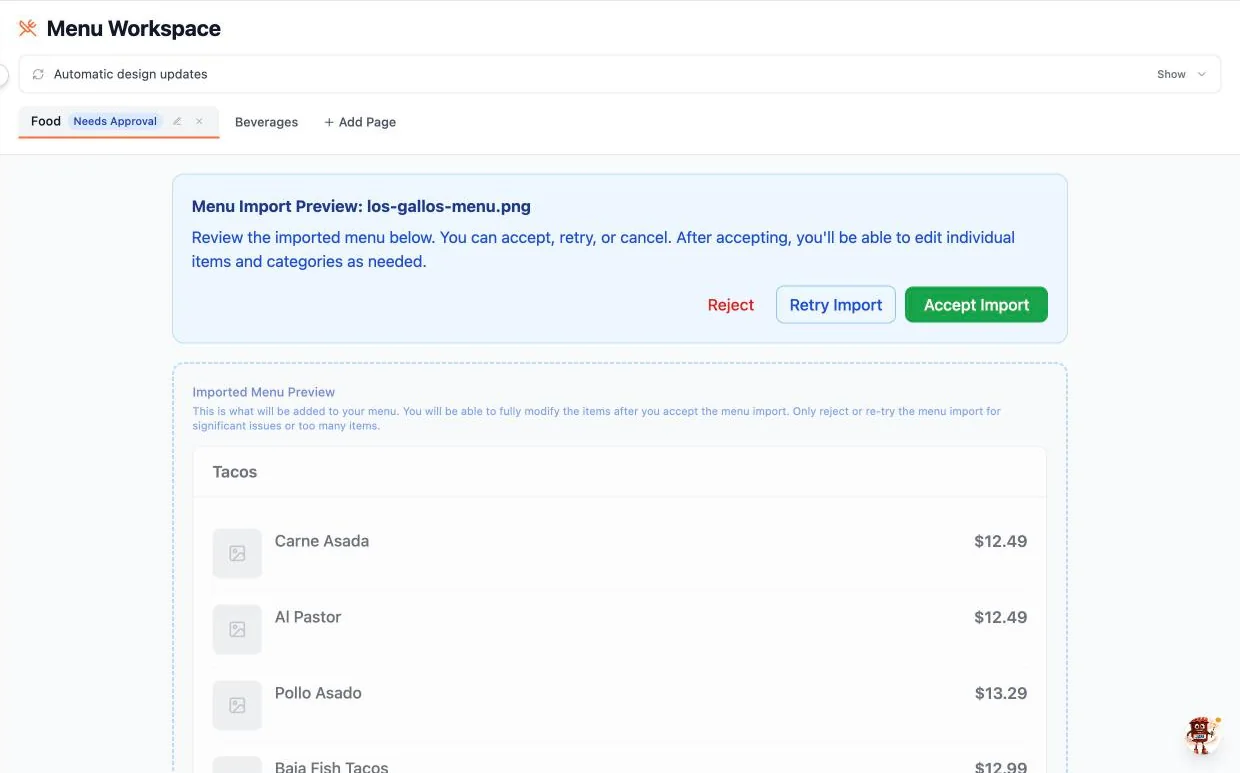The image size is (1240, 773).
Task: Click the pencil edit icon on Food tab
Action: pos(177,121)
